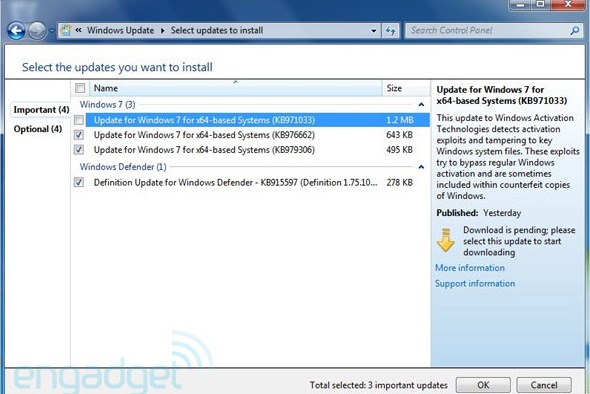Select the KB971033 update row
This screenshot has width=590, height=394.
pyautogui.click(x=257, y=120)
